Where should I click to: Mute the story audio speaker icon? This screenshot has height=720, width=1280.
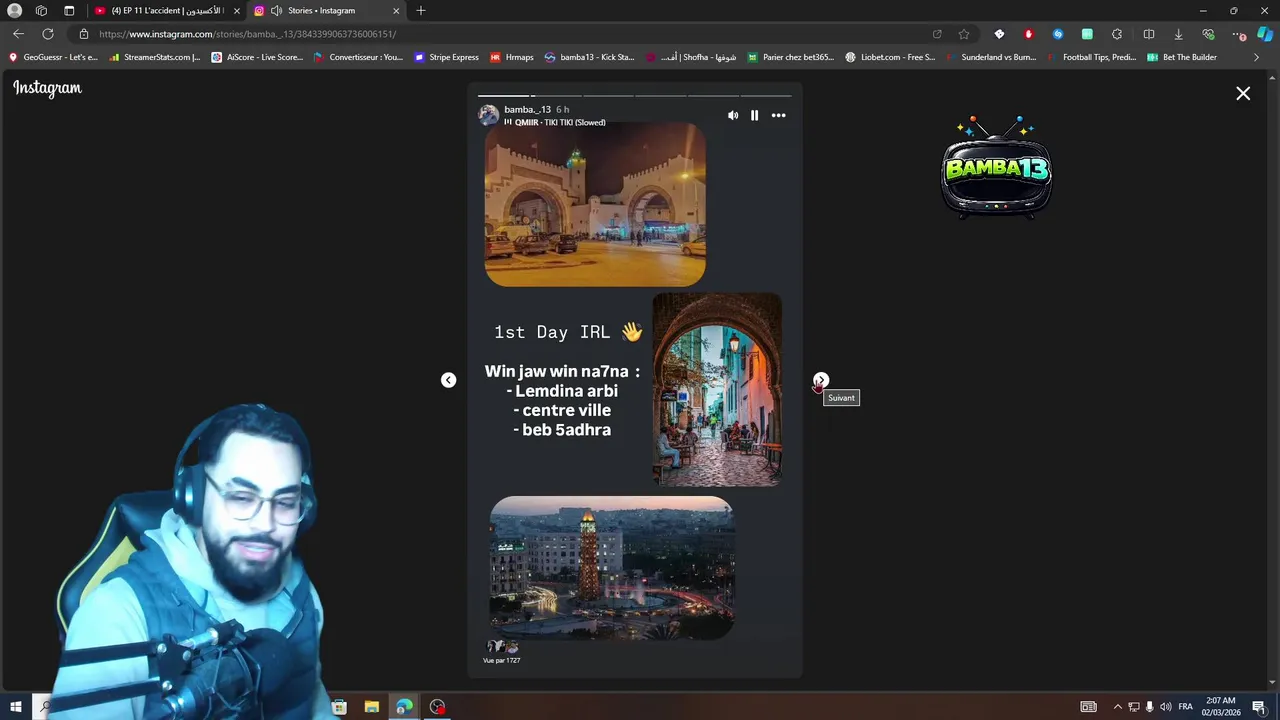[733, 115]
